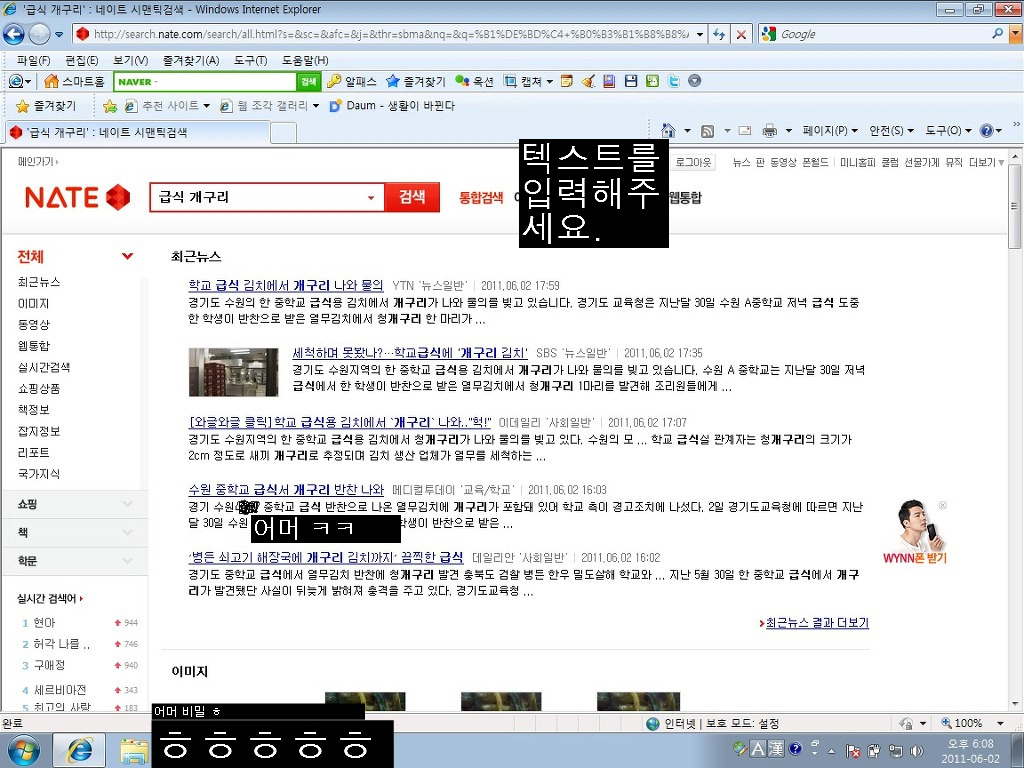Viewport: 1024px width, 768px height.
Task: Click the Google search magnifier icon
Action: 997,33
